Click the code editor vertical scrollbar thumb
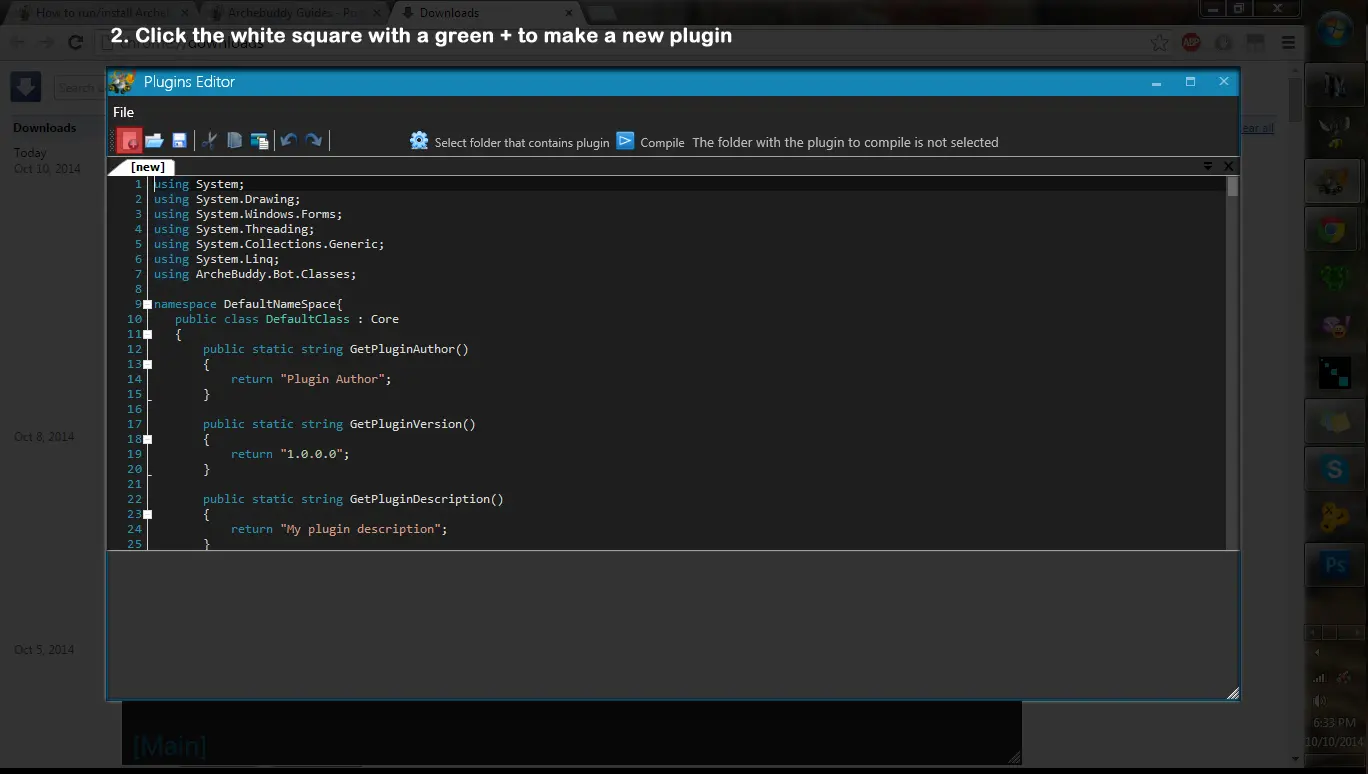The image size is (1368, 774). pos(1232,187)
